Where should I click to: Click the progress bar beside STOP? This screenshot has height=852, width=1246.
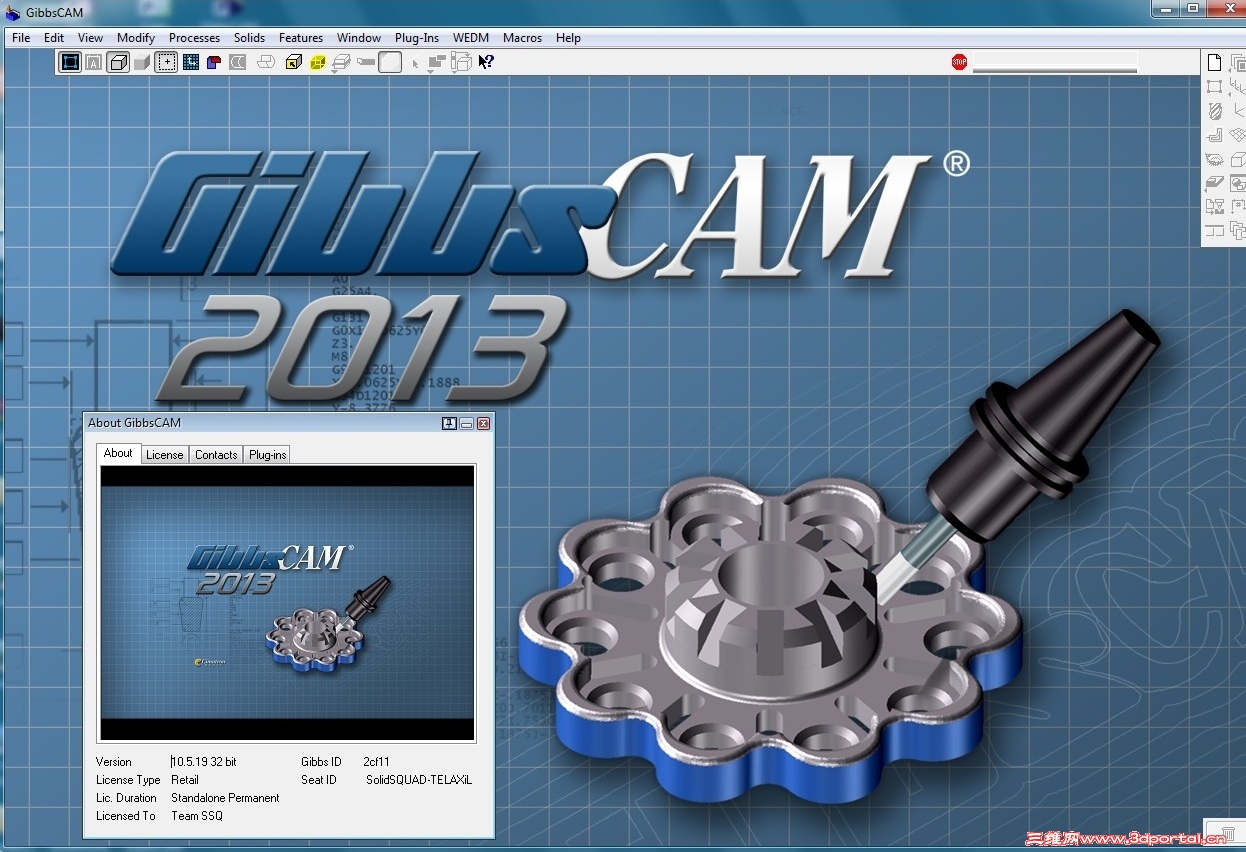[1055, 63]
